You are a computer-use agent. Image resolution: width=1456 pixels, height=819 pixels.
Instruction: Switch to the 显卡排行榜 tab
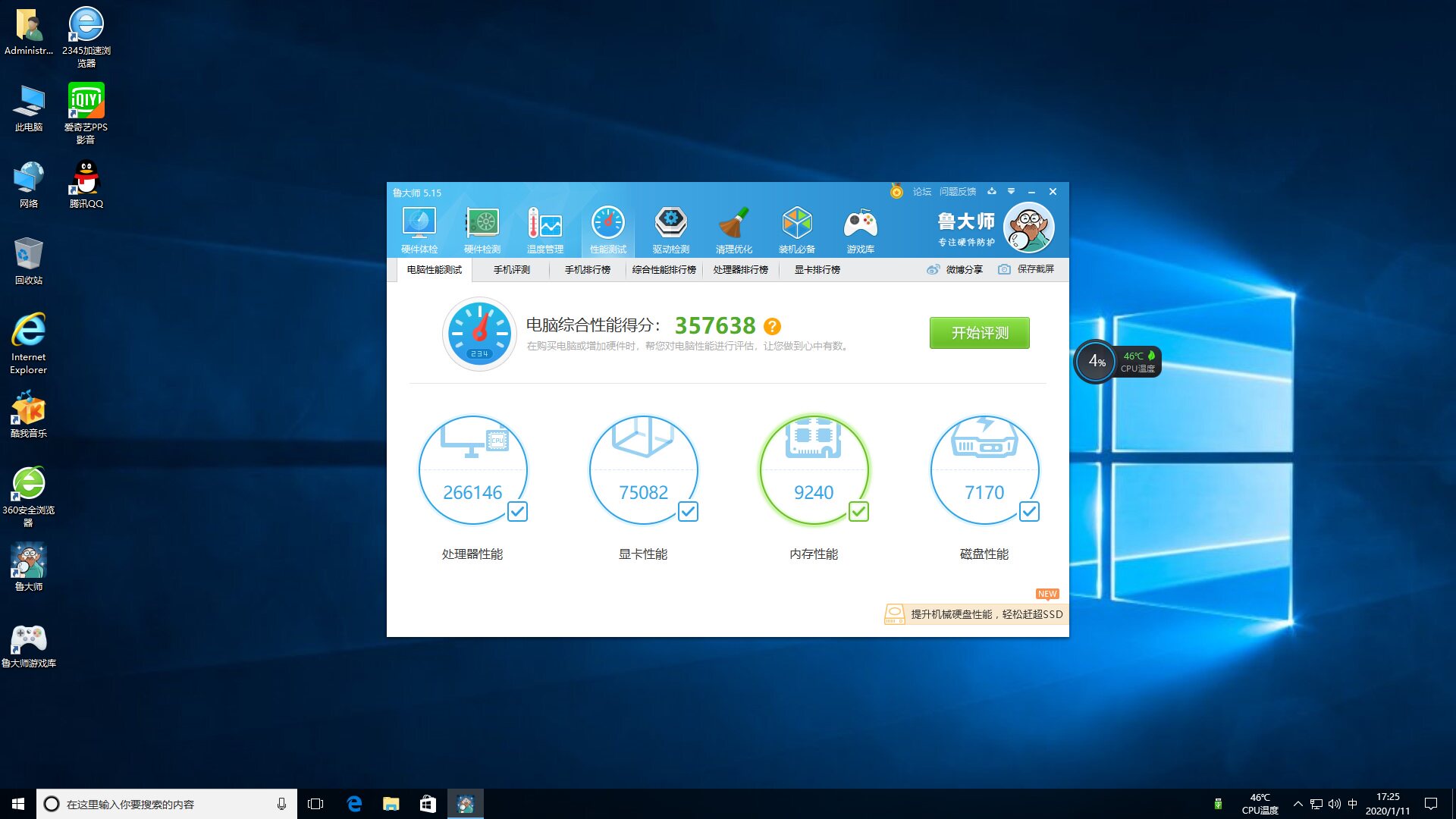[x=817, y=270]
